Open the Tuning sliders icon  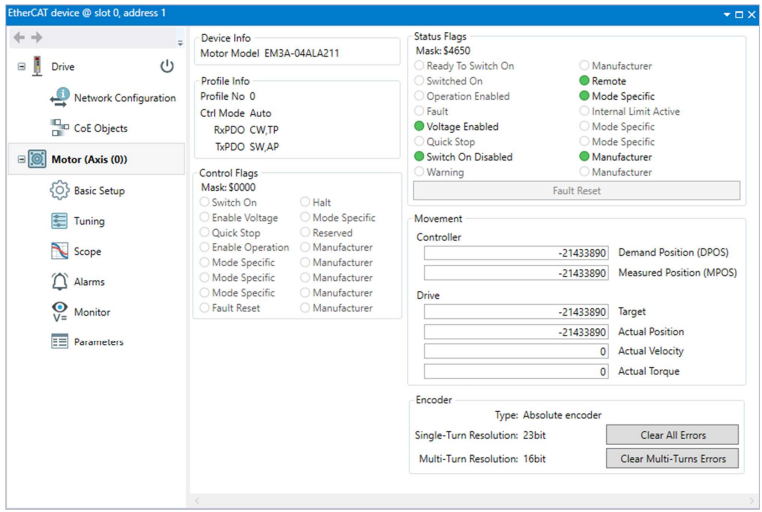tap(59, 221)
